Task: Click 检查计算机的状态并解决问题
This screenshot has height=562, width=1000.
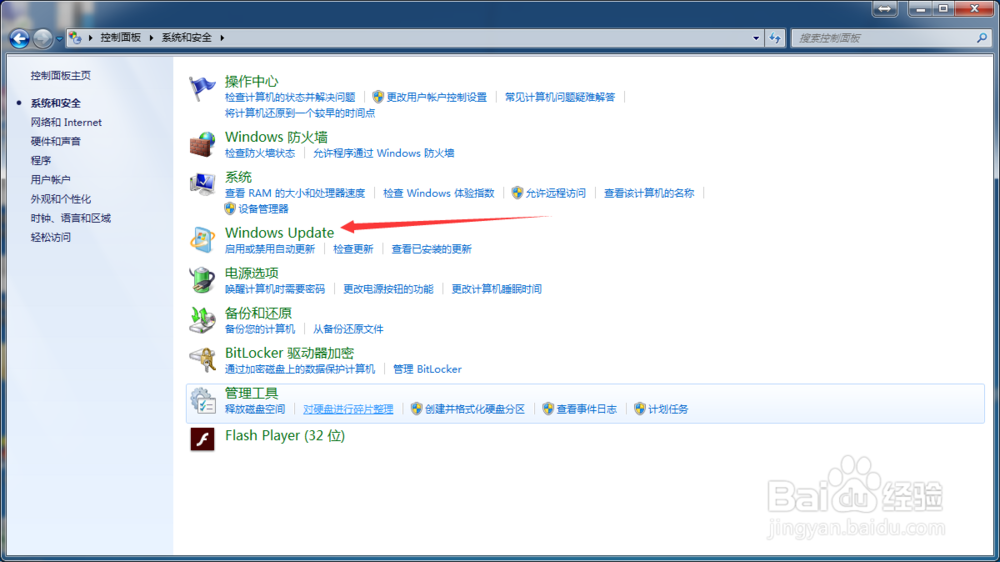Action: (290, 97)
